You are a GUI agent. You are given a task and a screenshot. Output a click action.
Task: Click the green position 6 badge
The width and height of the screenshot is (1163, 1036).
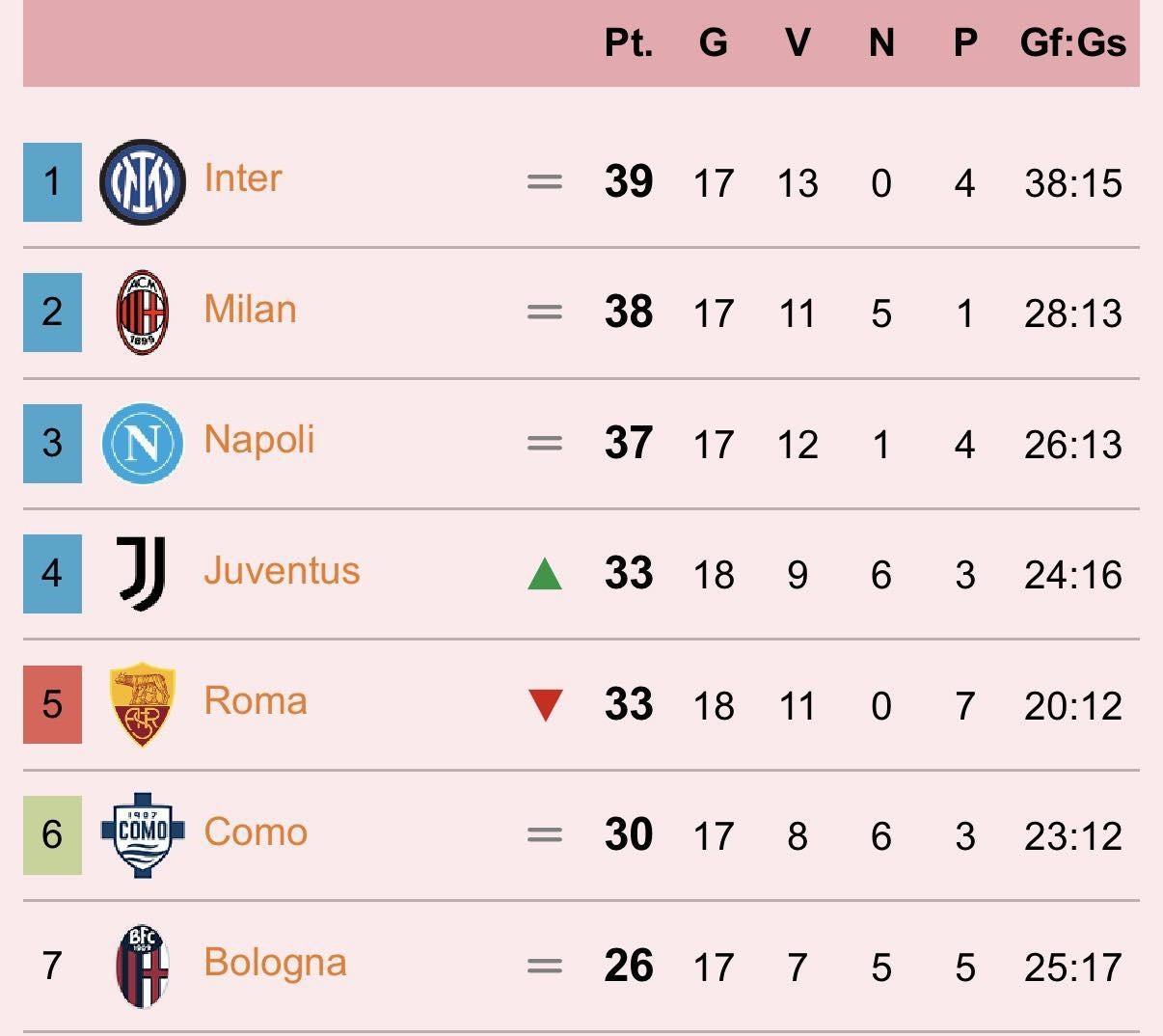click(x=52, y=834)
